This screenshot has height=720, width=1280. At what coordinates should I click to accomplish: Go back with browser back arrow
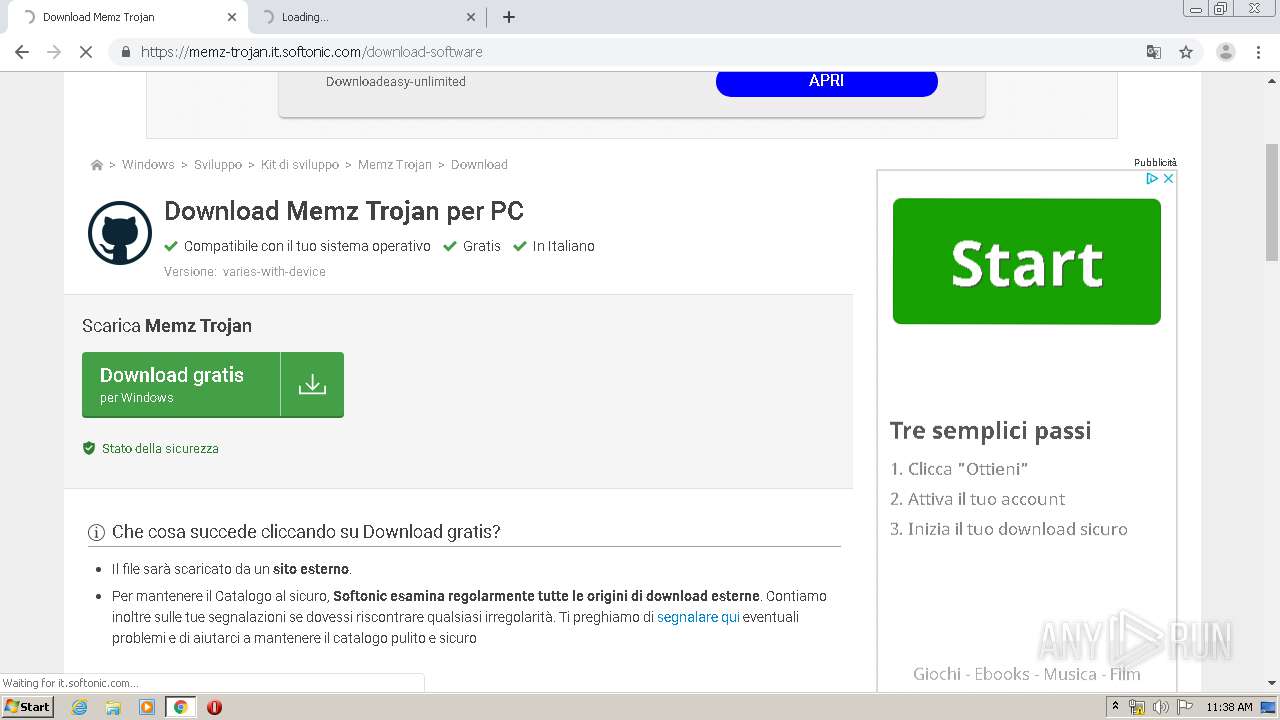[22, 52]
